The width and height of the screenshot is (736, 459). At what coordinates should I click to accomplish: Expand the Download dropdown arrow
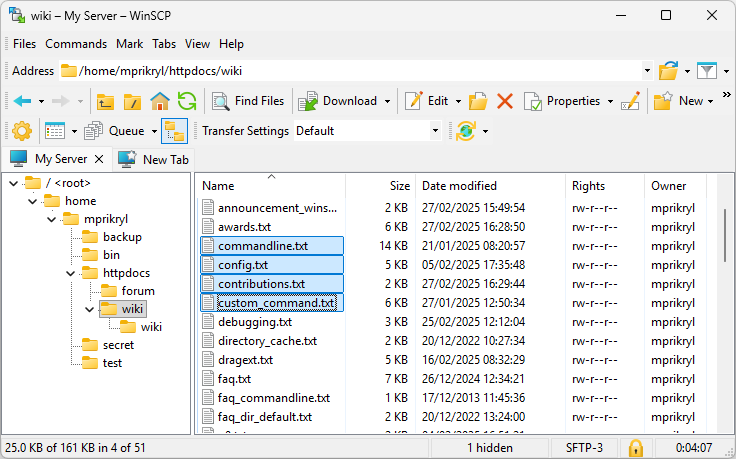click(385, 101)
